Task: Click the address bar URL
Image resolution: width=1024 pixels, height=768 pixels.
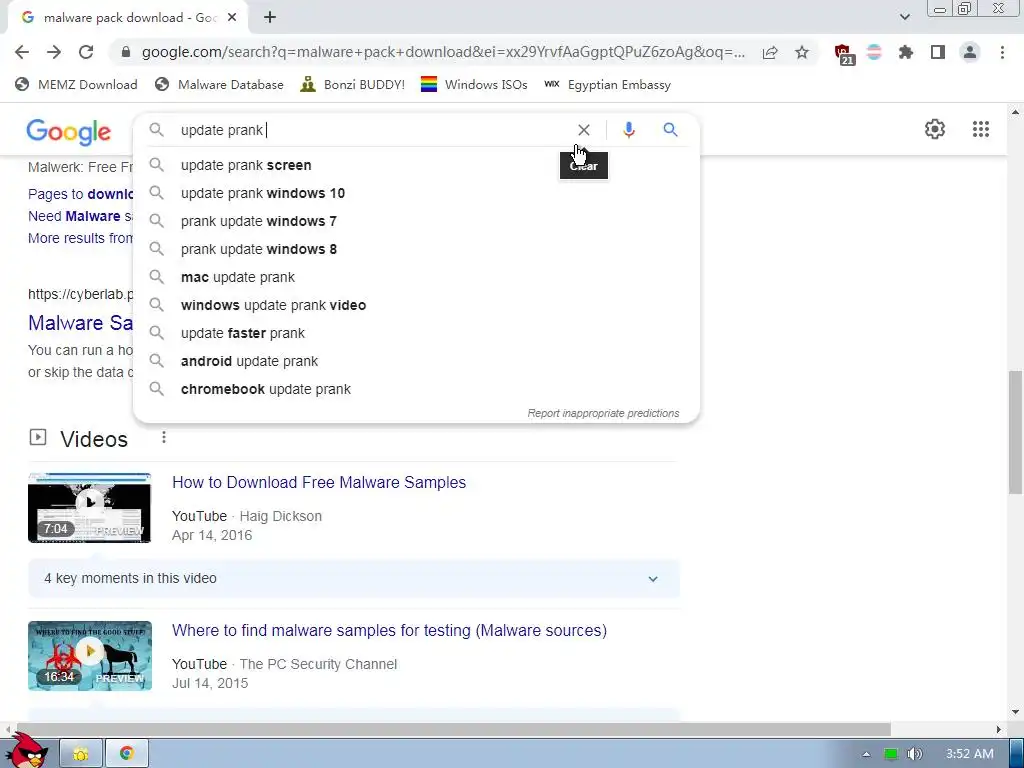Action: click(x=443, y=52)
